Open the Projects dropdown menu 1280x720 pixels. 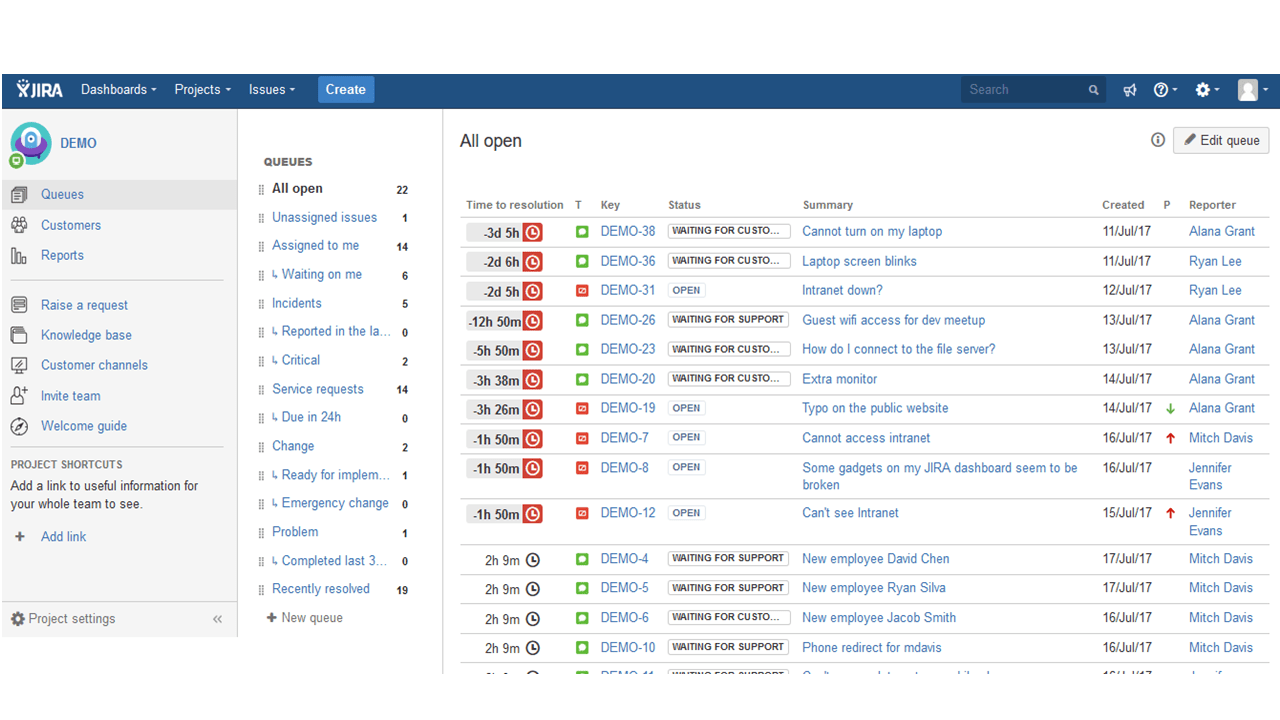pos(203,90)
